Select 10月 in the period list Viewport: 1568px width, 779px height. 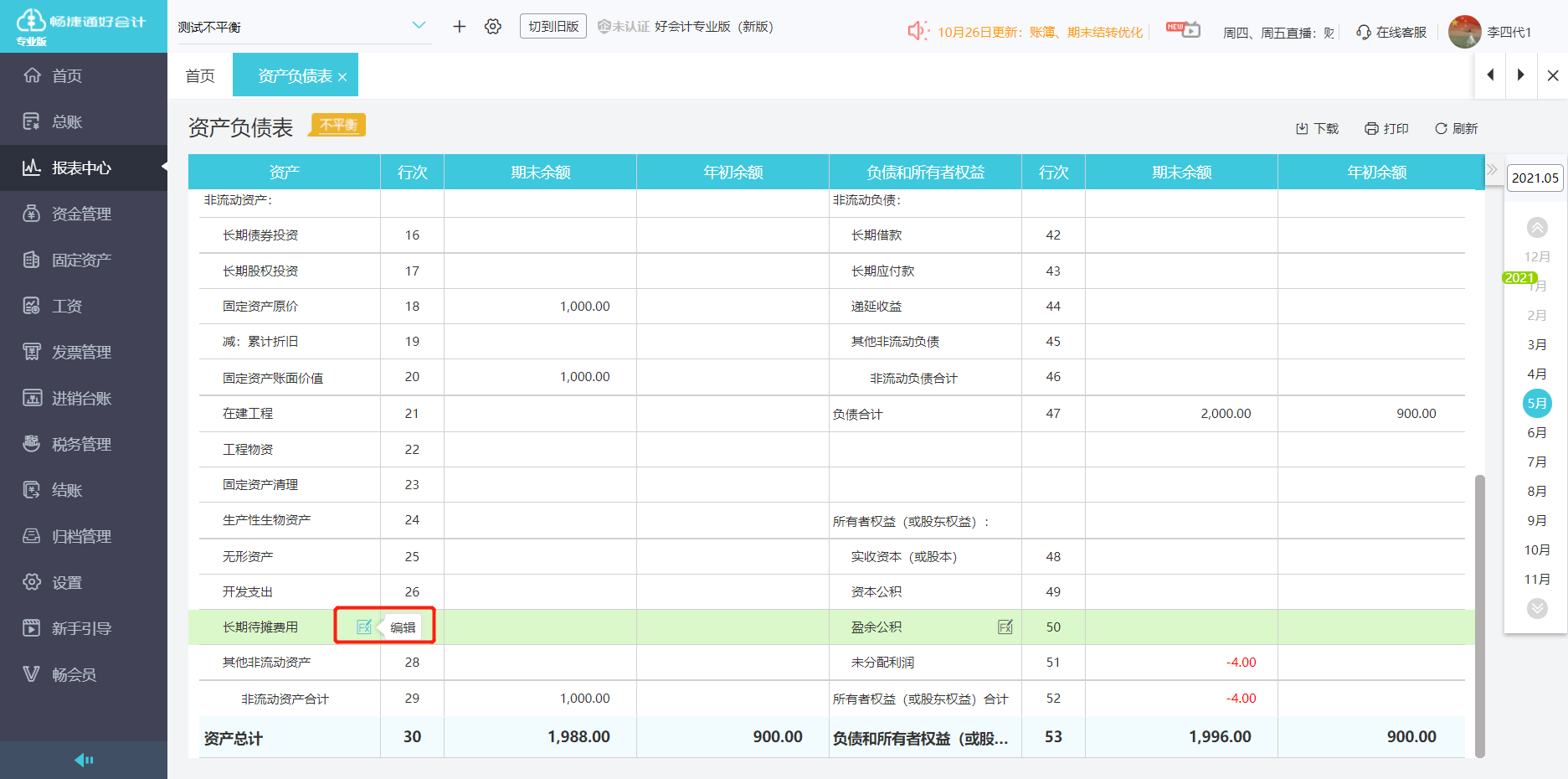[1537, 549]
